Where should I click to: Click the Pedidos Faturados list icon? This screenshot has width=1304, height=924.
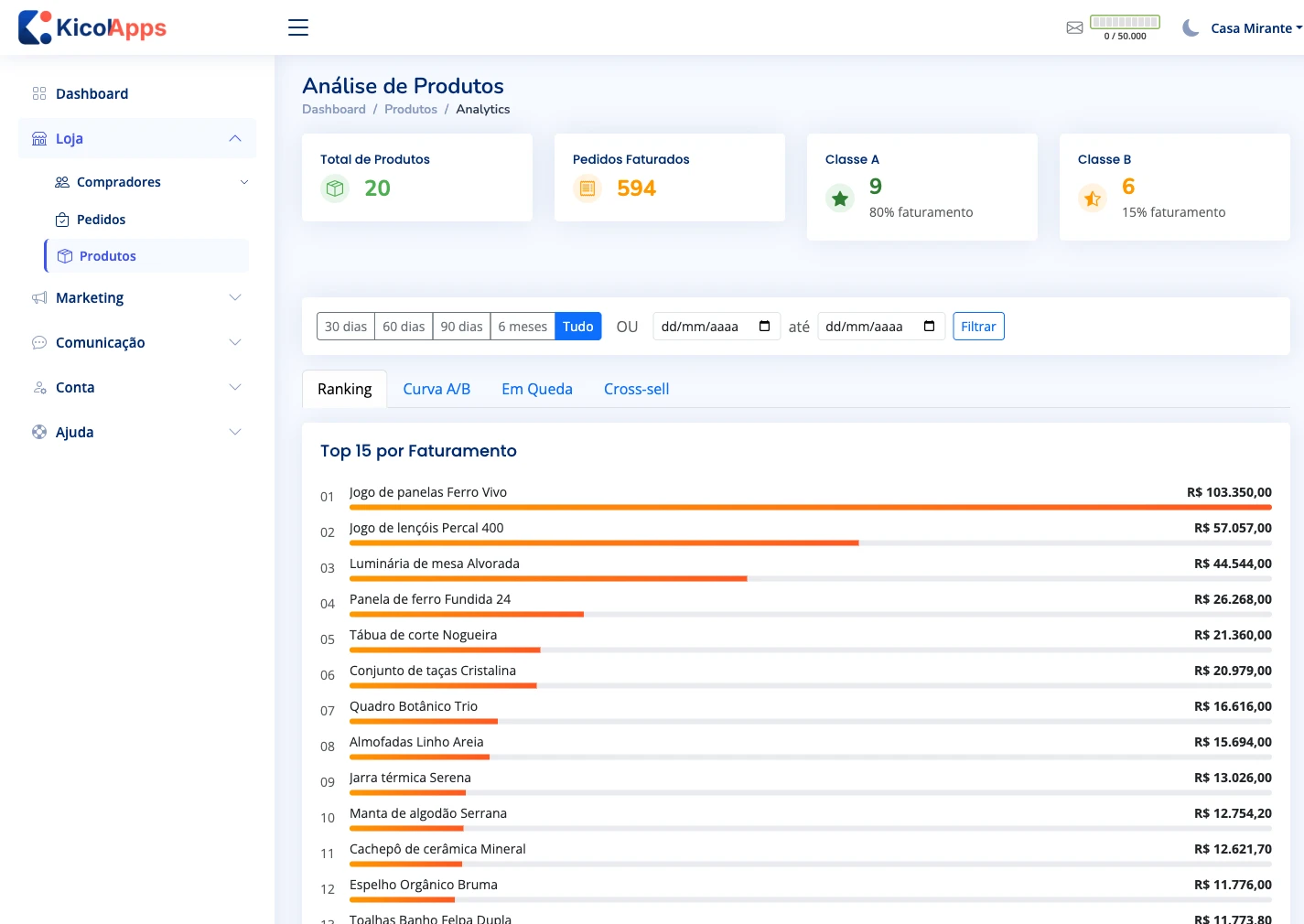[x=587, y=188]
